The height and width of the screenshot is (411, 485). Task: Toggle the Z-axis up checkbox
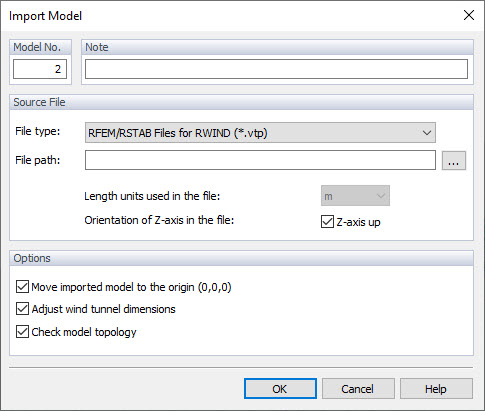click(x=327, y=222)
